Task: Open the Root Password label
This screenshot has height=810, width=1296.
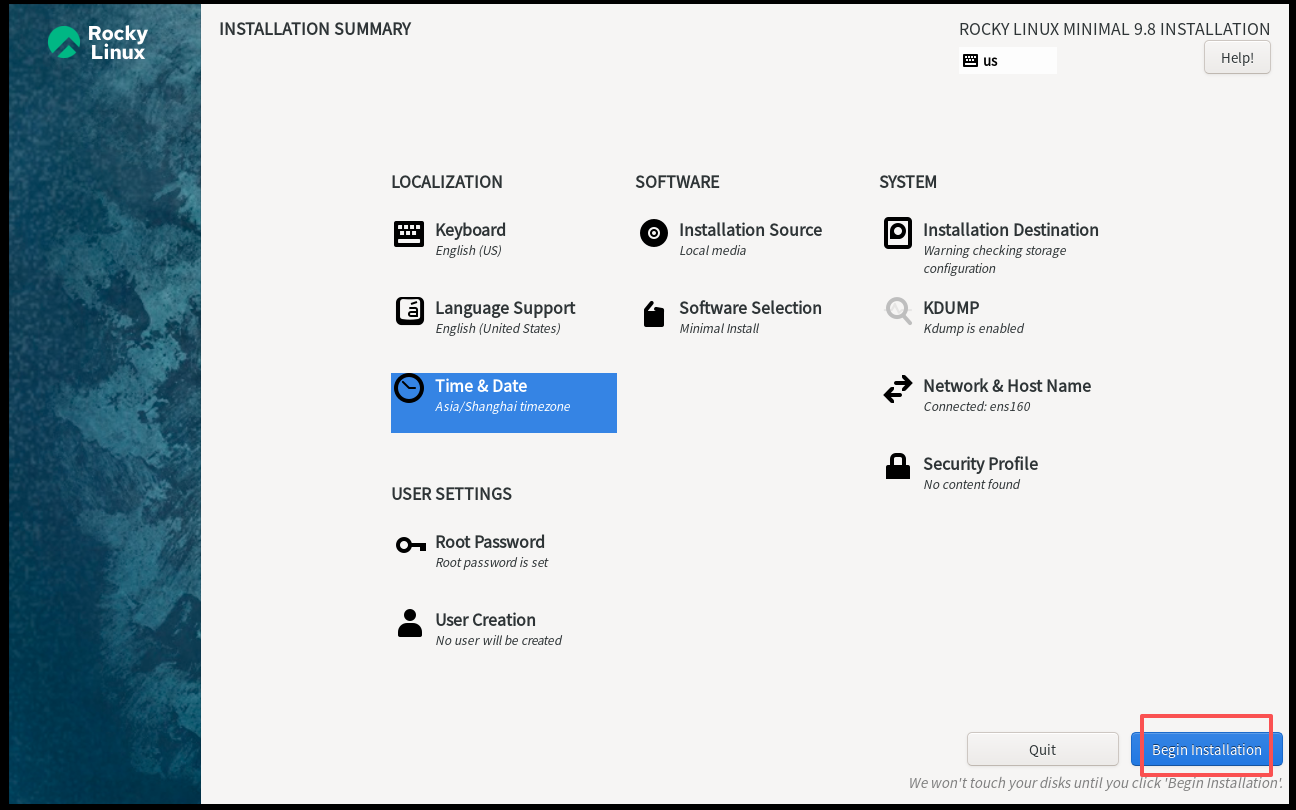Action: pyautogui.click(x=490, y=542)
